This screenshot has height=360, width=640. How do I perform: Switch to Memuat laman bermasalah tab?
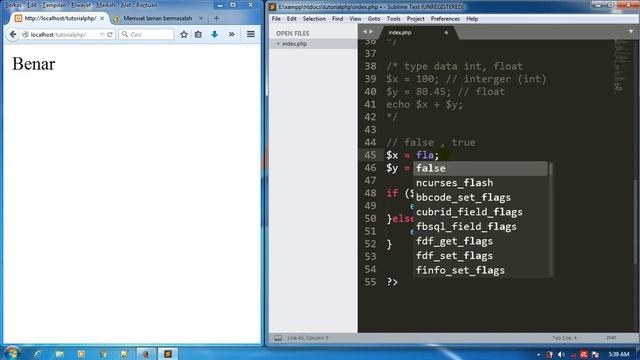[x=158, y=18]
